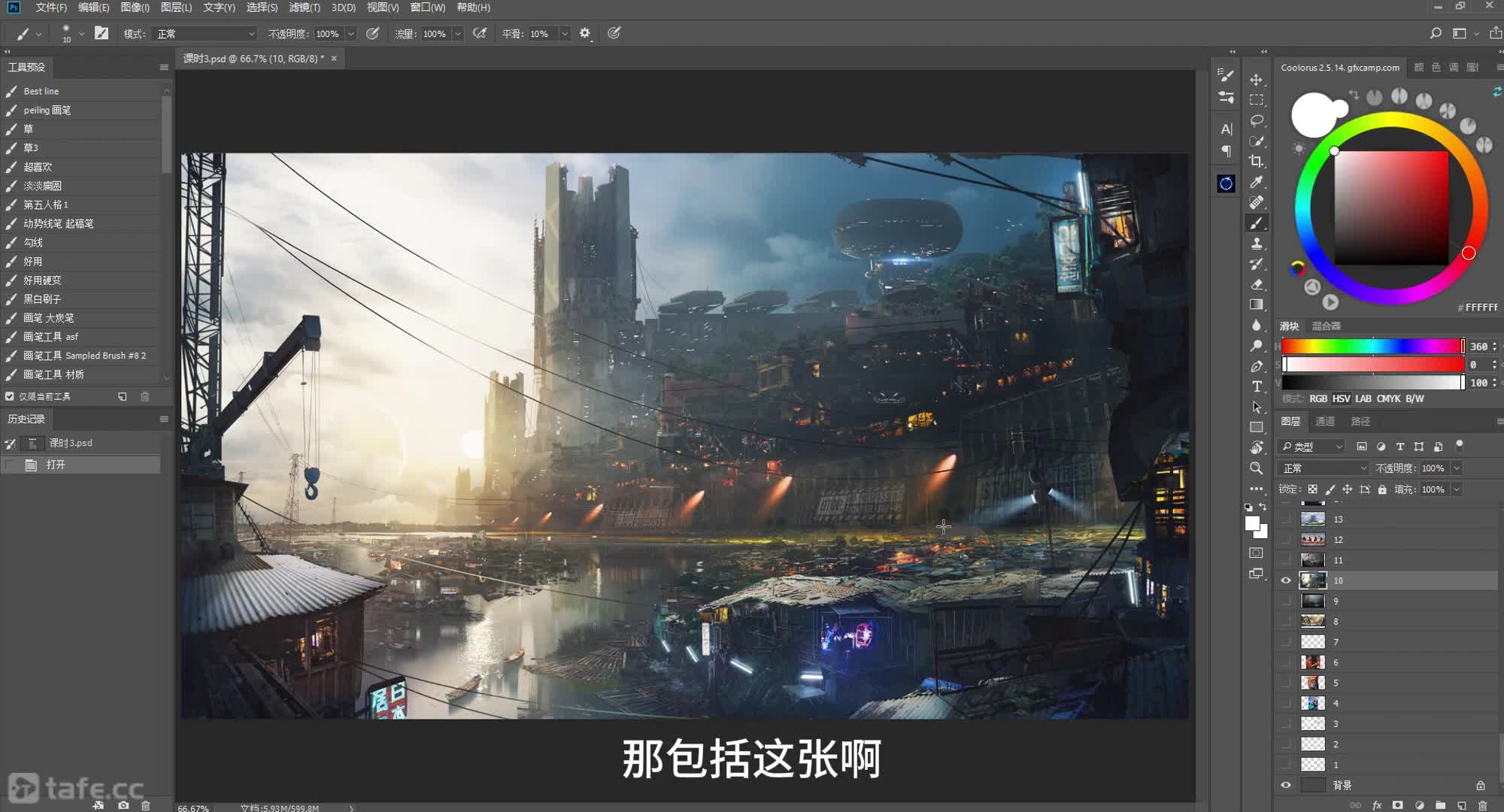Click the red color square picker

click(1391, 208)
